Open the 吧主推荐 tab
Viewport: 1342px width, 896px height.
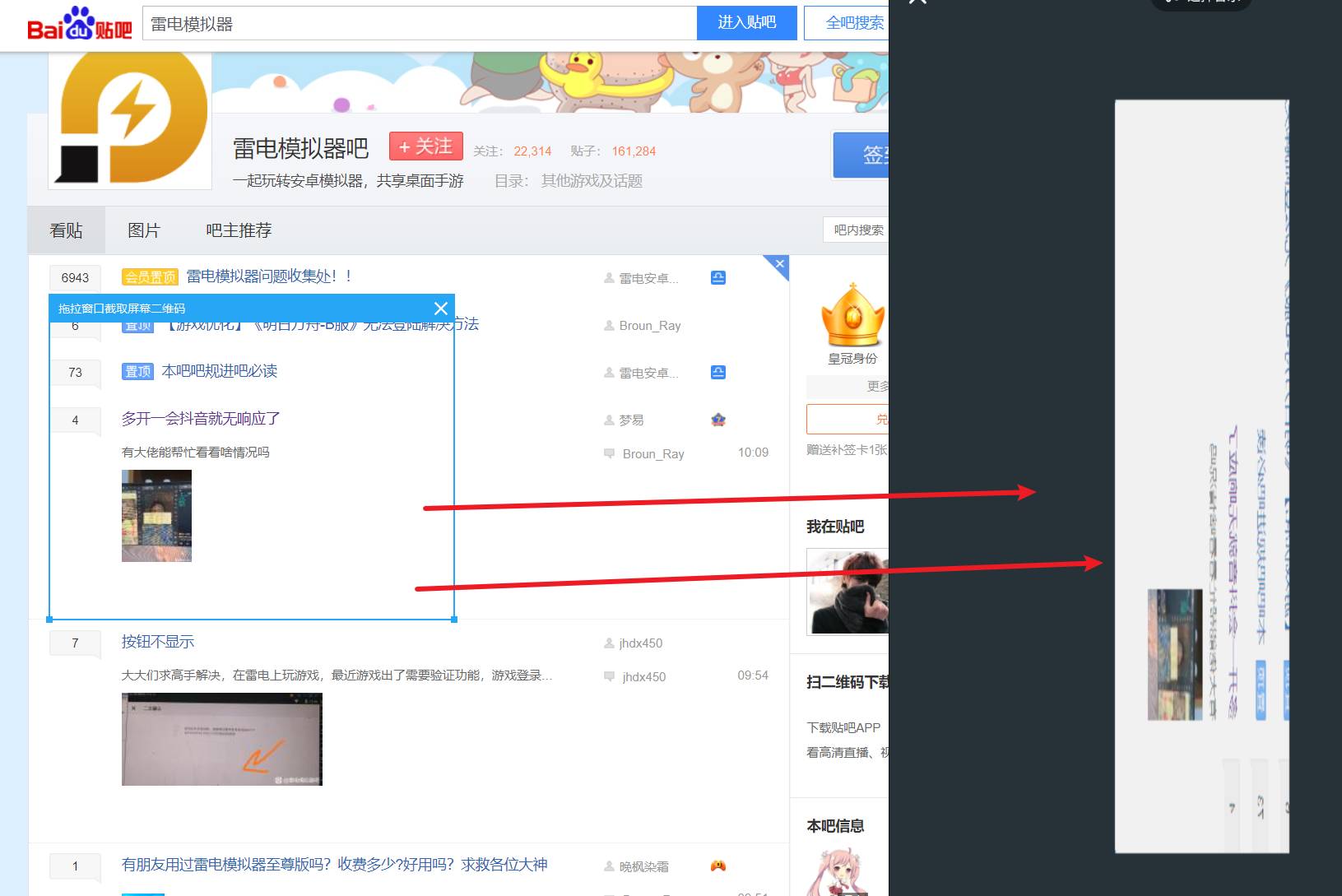click(x=239, y=230)
